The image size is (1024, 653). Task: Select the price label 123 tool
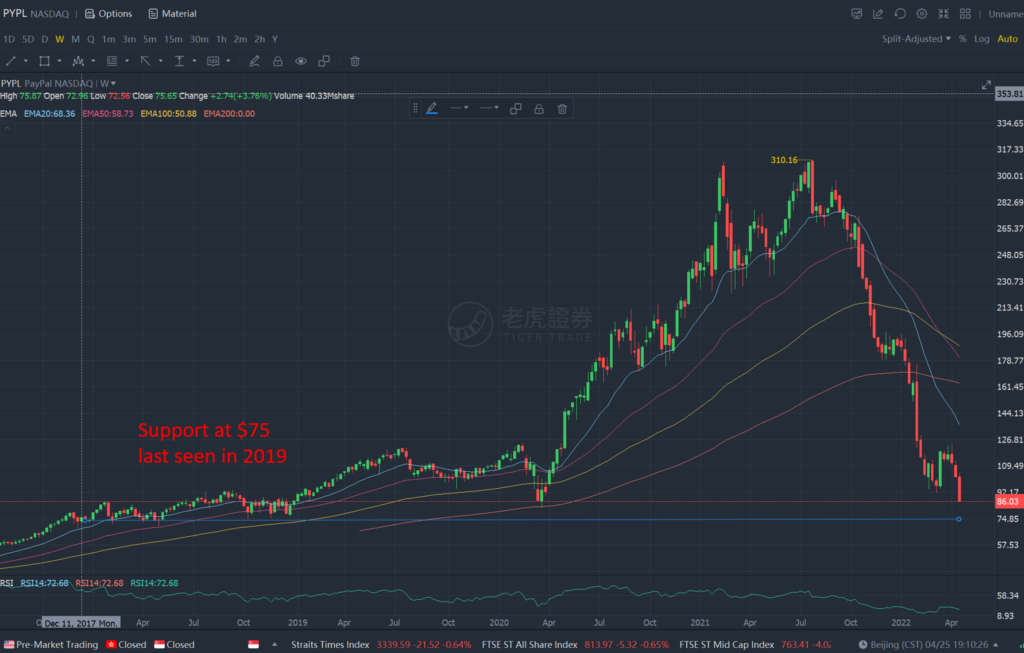pyautogui.click(x=213, y=61)
